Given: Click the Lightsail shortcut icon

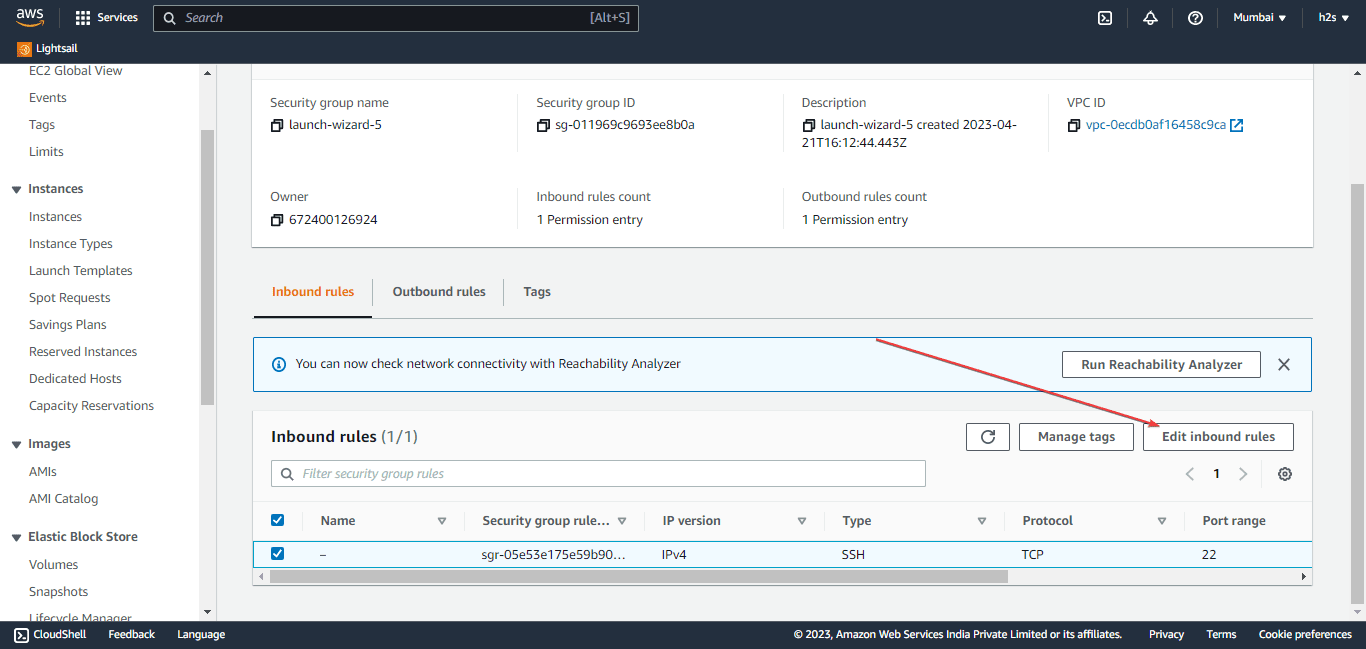Looking at the screenshot, I should coord(24,49).
